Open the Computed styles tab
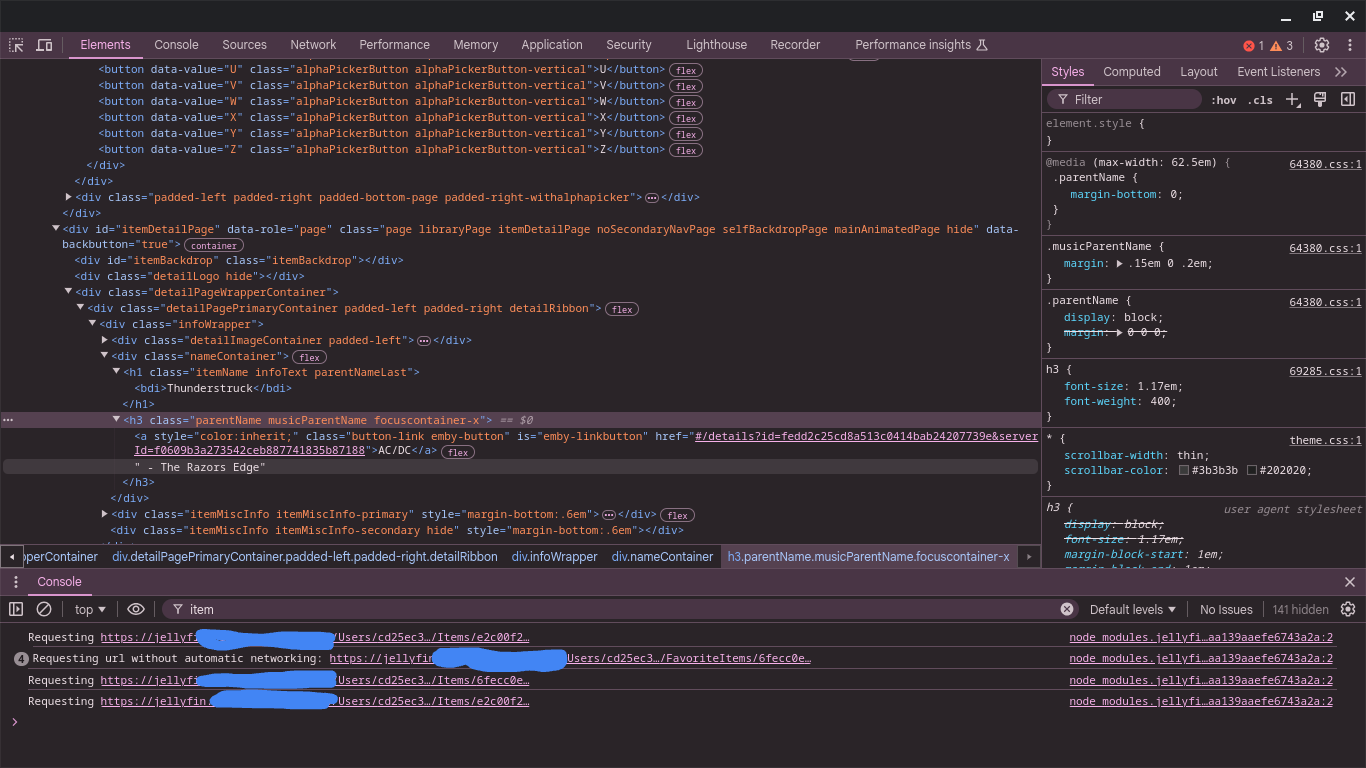The height and width of the screenshot is (768, 1366). coord(1132,72)
